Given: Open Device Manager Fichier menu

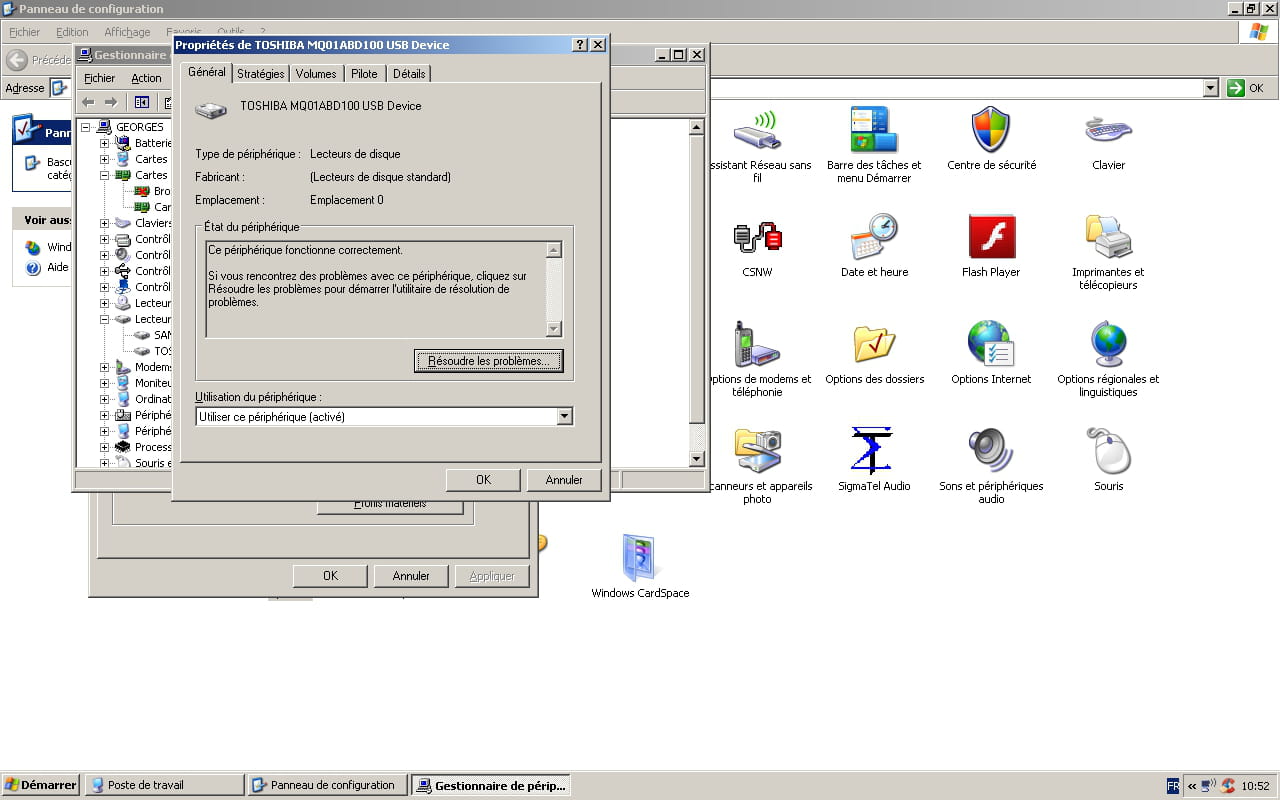Looking at the screenshot, I should point(100,78).
